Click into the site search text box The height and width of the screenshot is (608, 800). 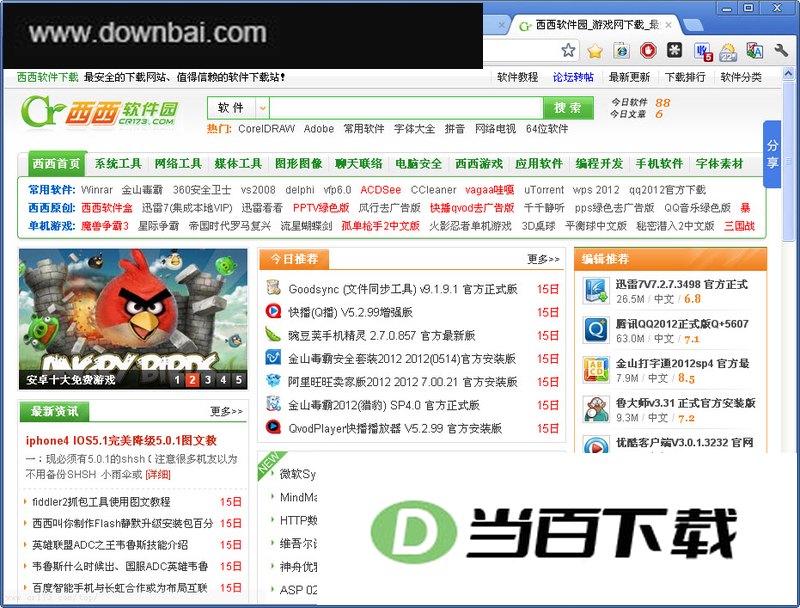click(406, 108)
